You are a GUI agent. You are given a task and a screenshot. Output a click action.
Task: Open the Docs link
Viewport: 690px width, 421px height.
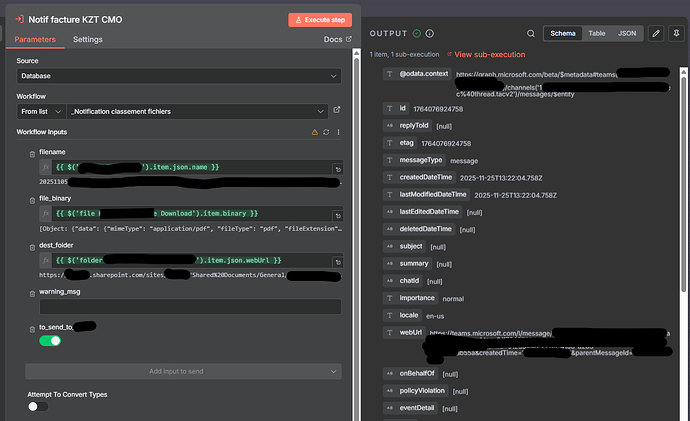(338, 40)
